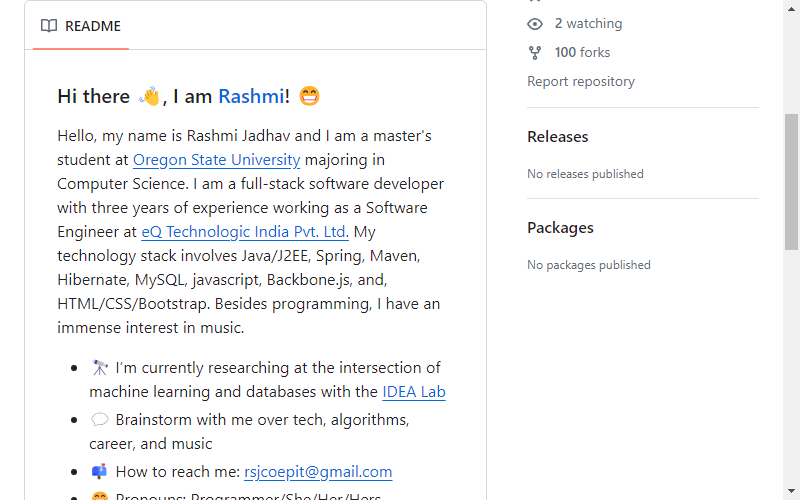Open the IDEA Lab link
800x500 pixels.
(x=414, y=392)
